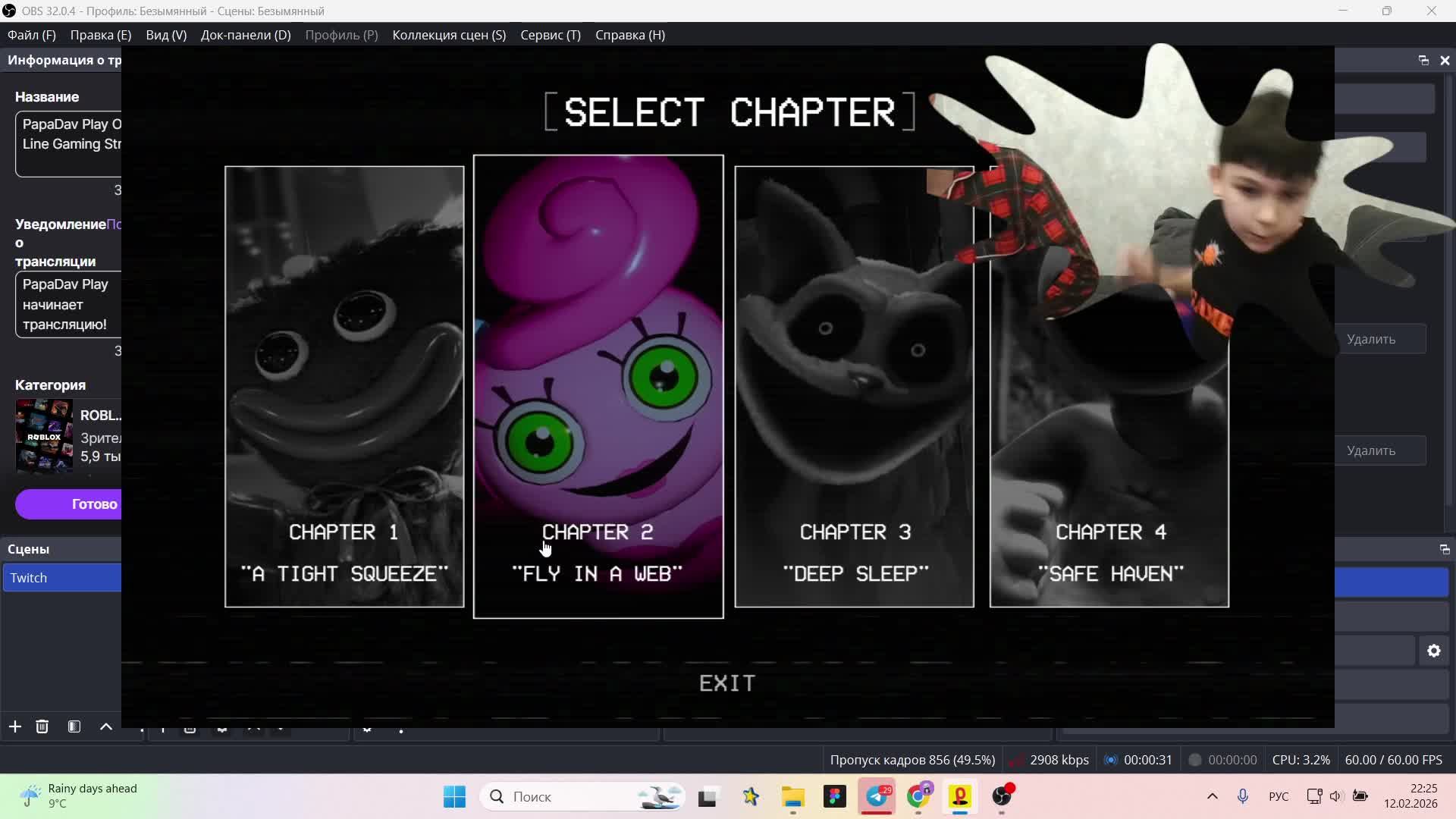Open Chrome from the taskbar
This screenshot has width=1456, height=819.
918,796
